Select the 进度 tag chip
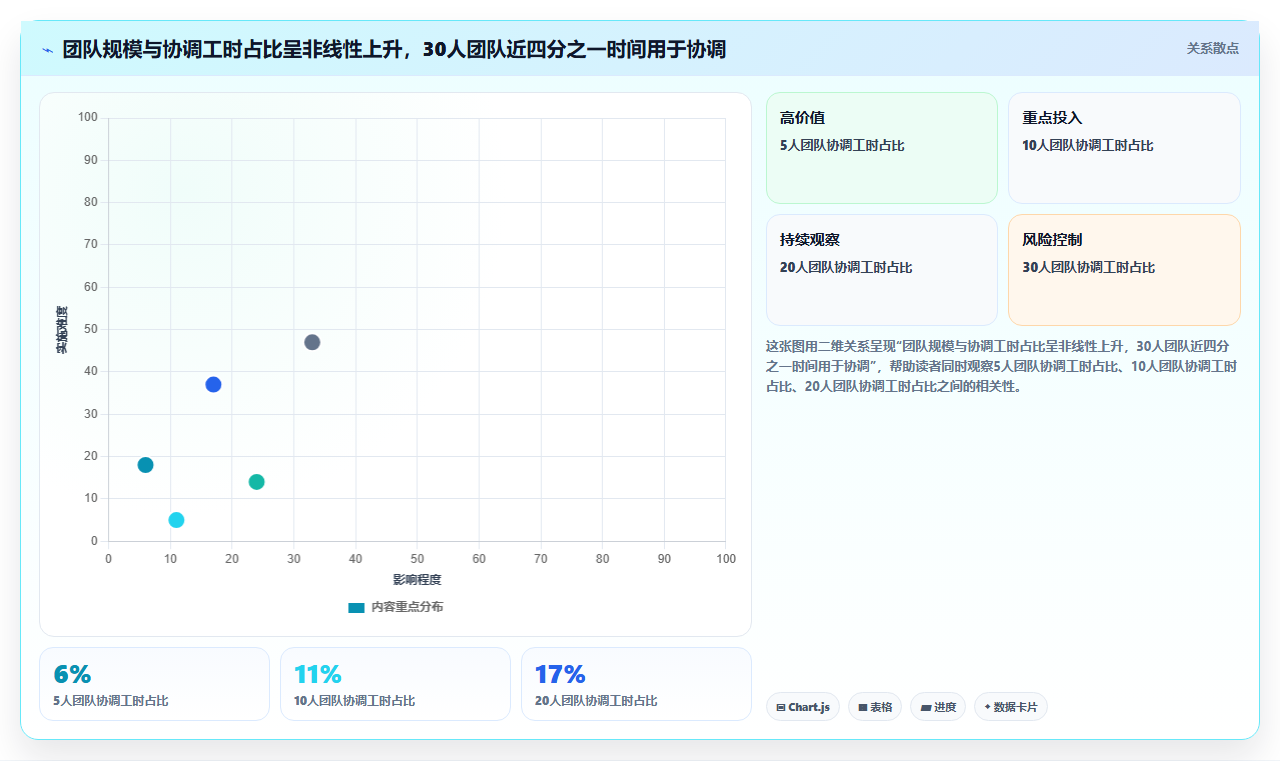This screenshot has height=761, width=1280. (938, 707)
